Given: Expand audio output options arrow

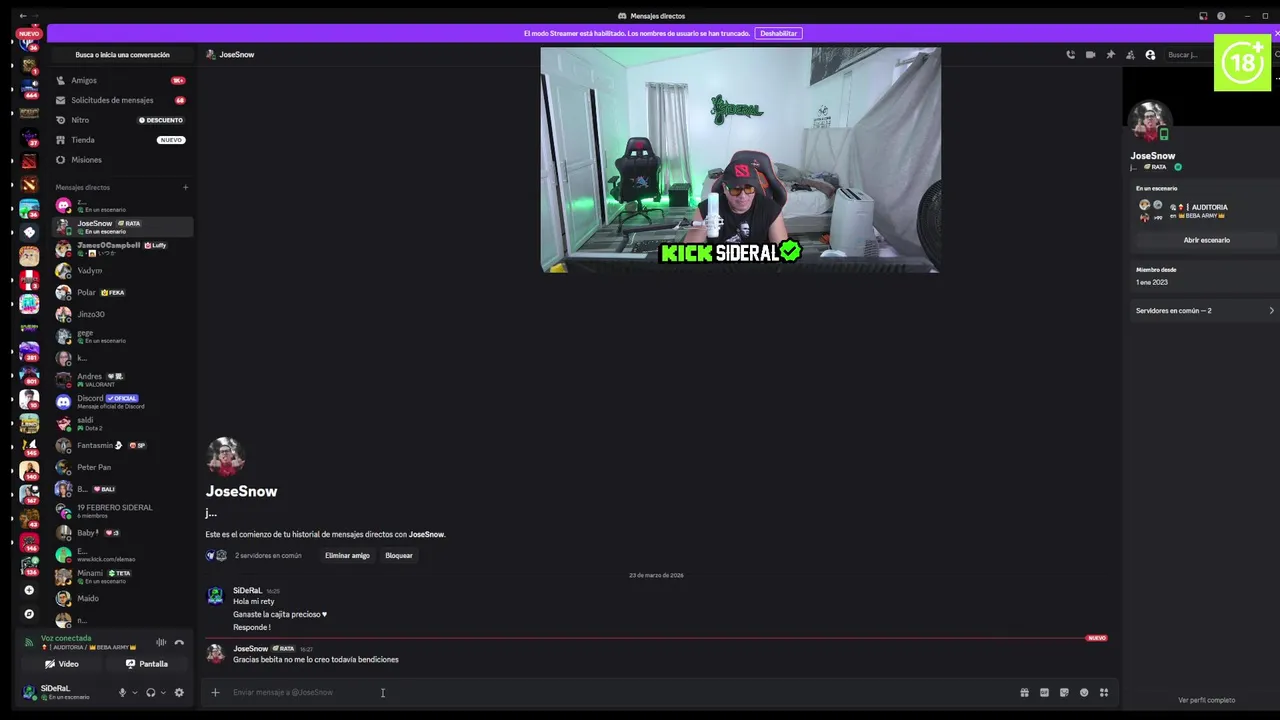Looking at the screenshot, I should coord(163,692).
